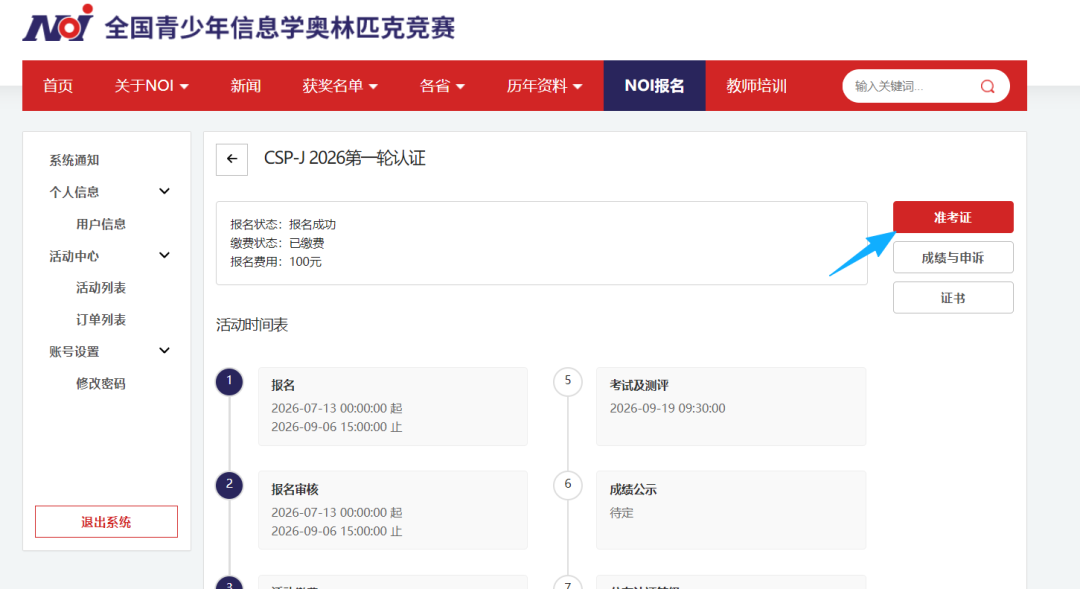Click the 2026-09-19 09:30:00 exam time
The height and width of the screenshot is (589, 1080).
(667, 408)
